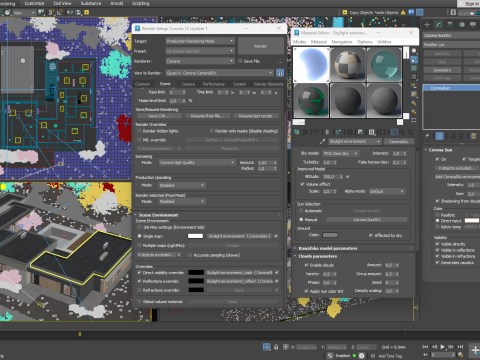480x360 pixels.
Task: Enable Render only masks checkbox
Action: [x=212, y=131]
